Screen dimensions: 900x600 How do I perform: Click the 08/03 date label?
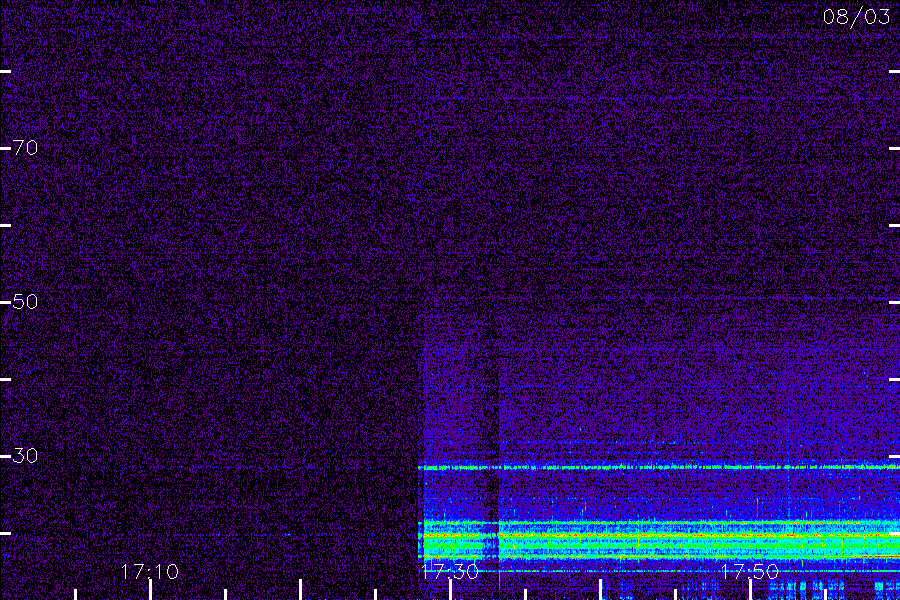tap(856, 17)
